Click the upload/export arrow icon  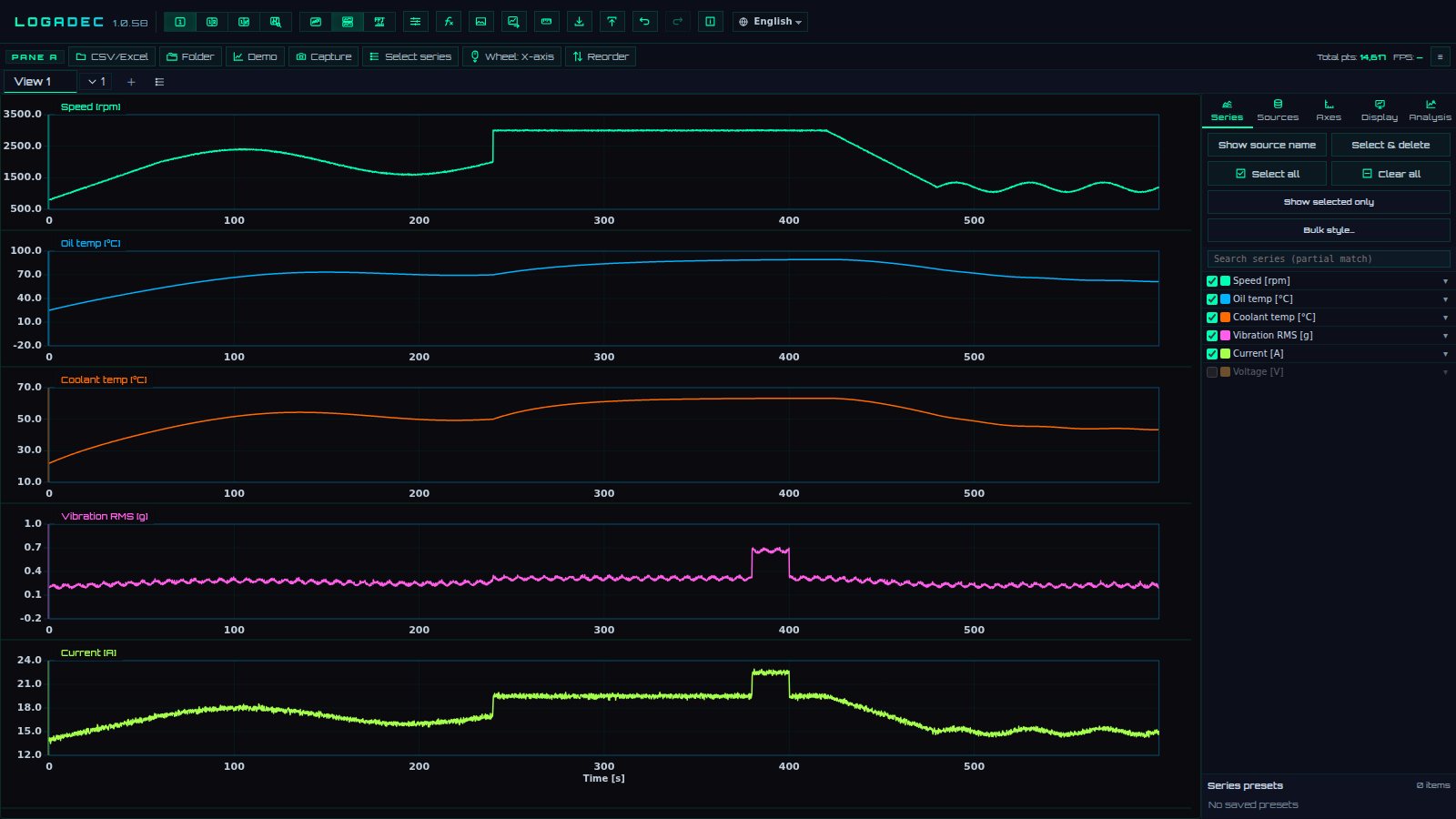point(612,22)
